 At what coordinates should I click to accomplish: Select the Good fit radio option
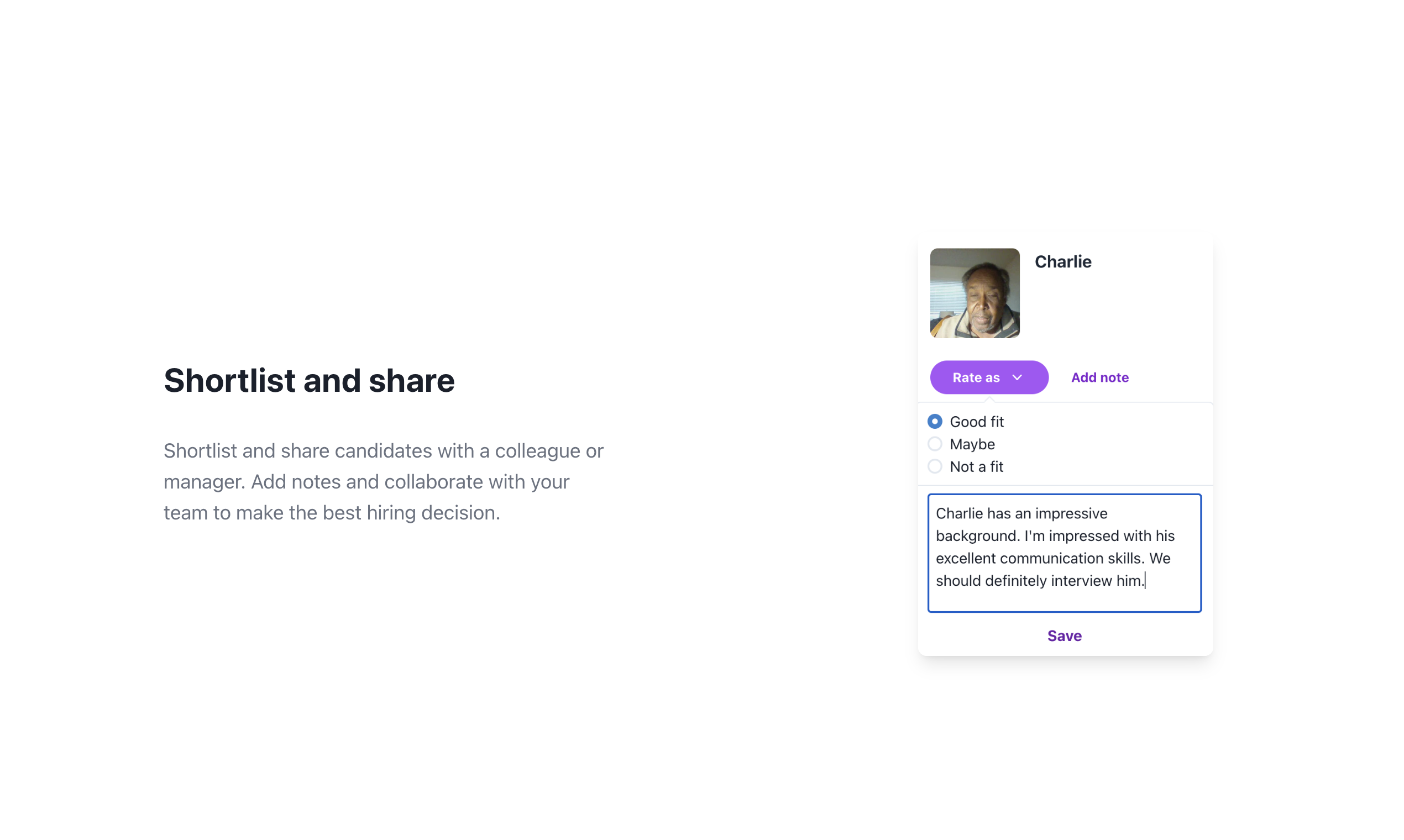935,421
